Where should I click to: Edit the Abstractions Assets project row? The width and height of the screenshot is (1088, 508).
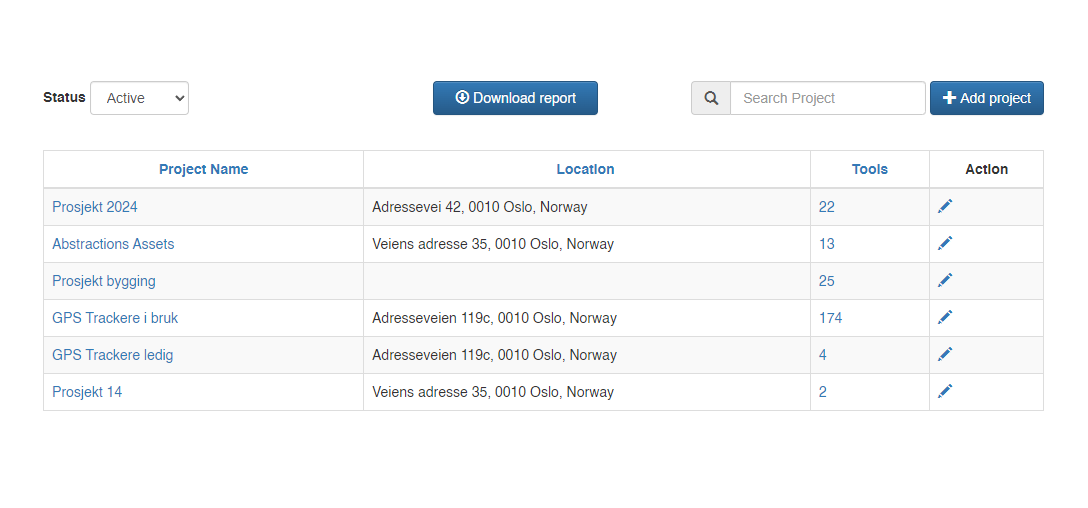point(945,243)
